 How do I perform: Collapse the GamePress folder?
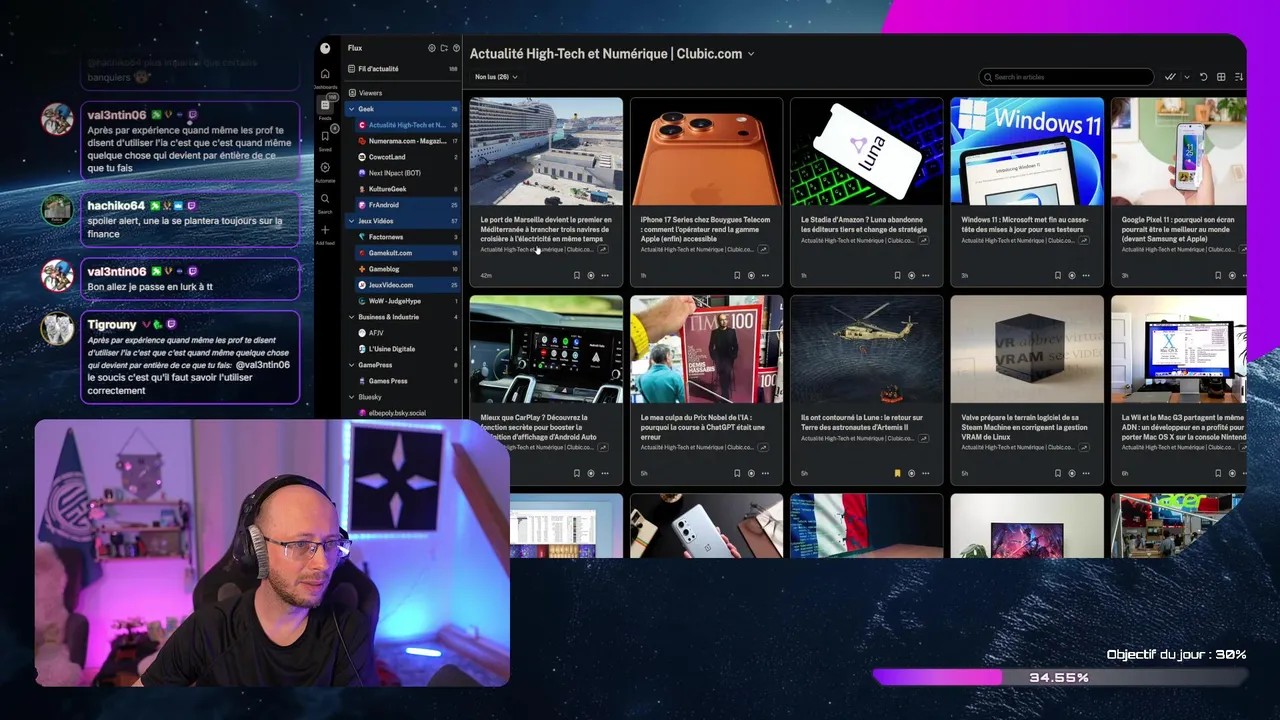[x=352, y=365]
